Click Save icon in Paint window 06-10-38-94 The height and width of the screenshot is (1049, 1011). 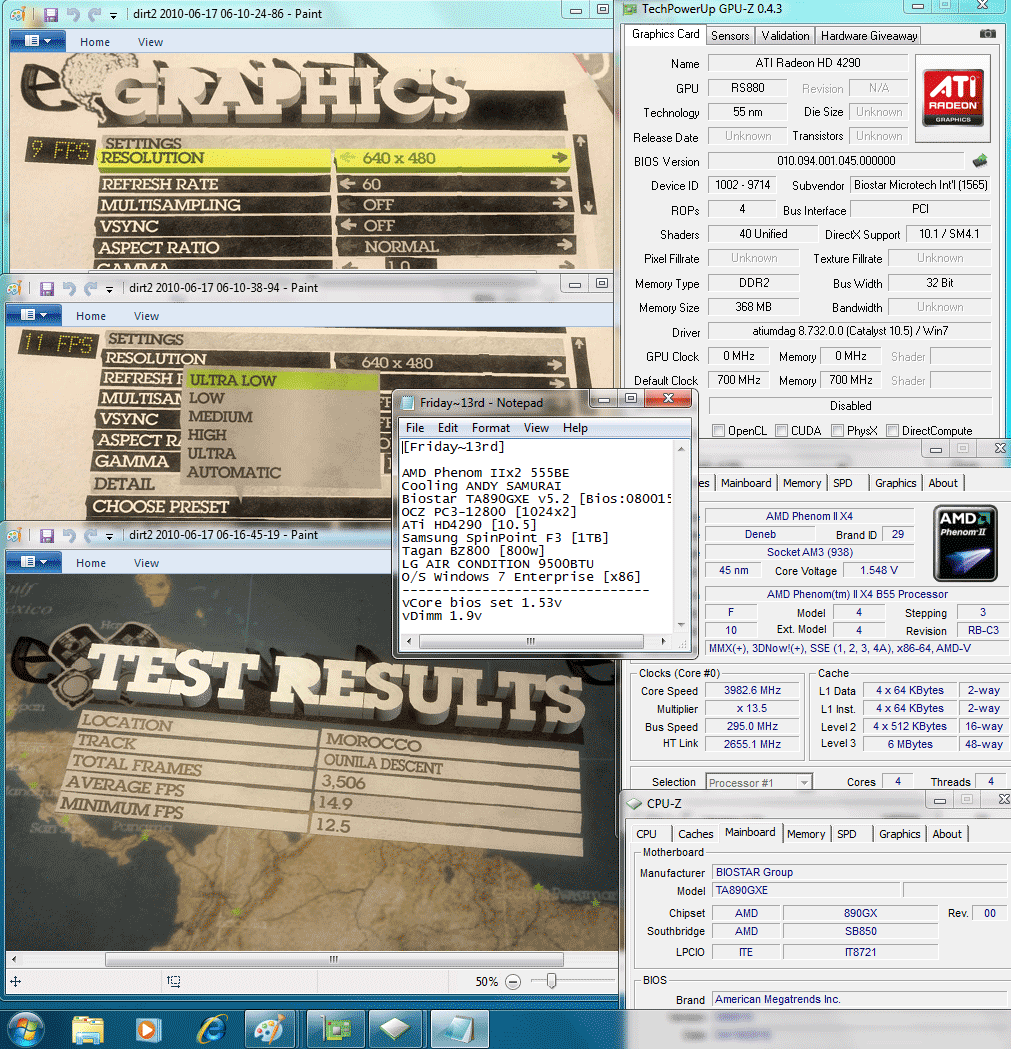click(47, 288)
